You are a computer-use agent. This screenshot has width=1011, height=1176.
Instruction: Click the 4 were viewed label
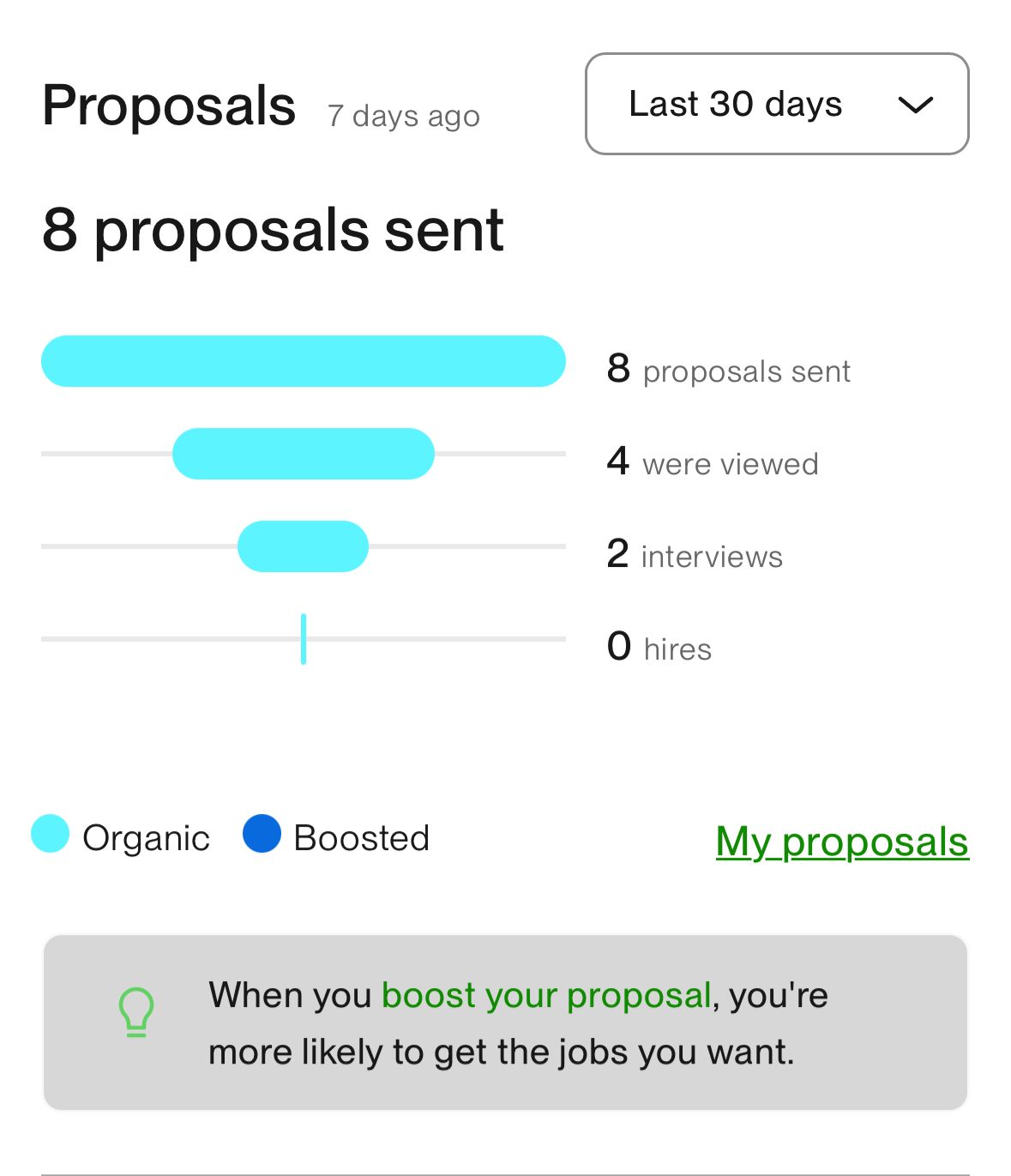pos(713,463)
